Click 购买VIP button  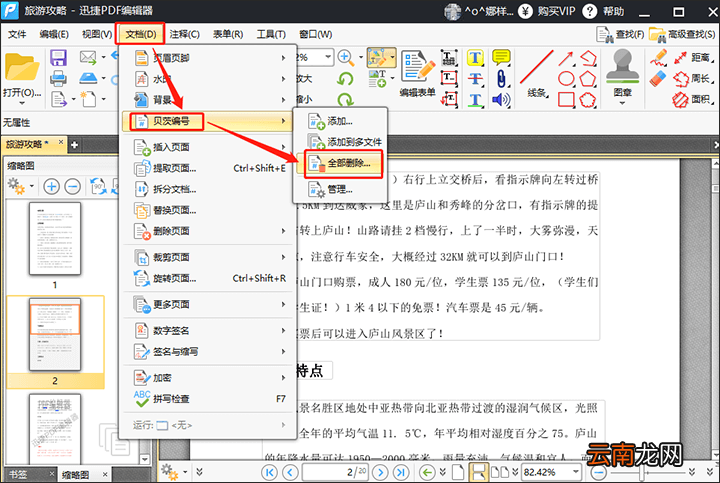[547, 11]
